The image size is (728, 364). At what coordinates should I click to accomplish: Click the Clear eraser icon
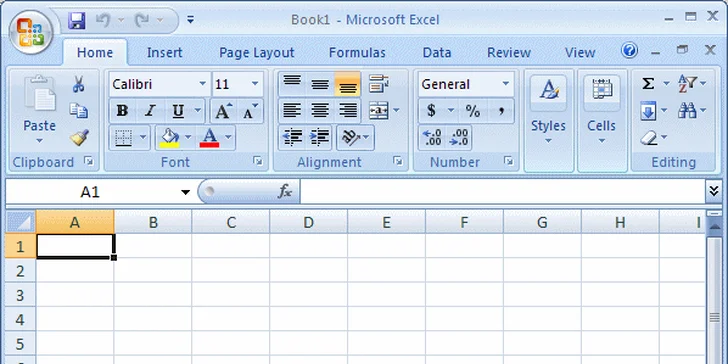[x=649, y=137]
